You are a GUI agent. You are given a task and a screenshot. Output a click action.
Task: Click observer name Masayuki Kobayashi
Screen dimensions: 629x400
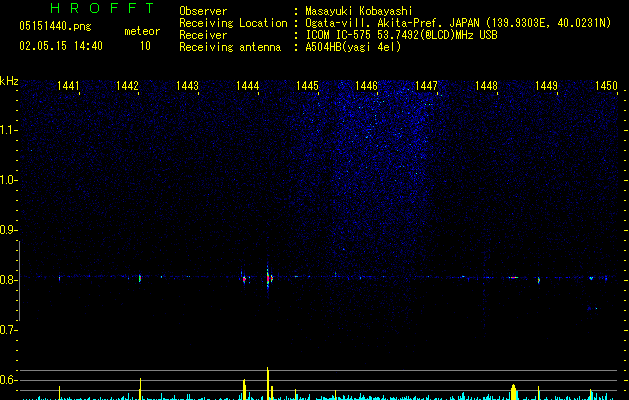tap(359, 11)
